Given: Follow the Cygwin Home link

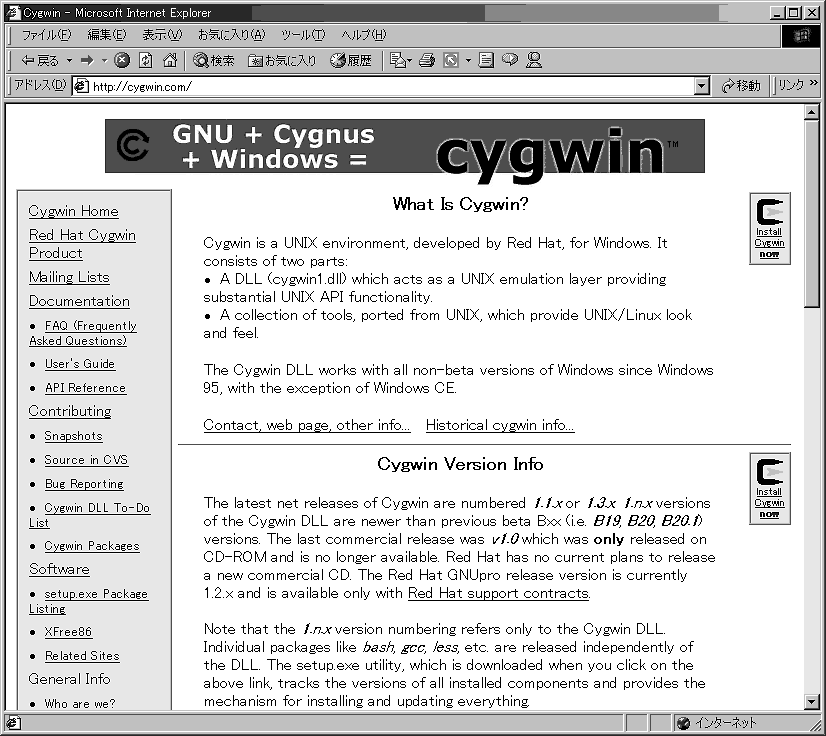Looking at the screenshot, I should tap(73, 211).
